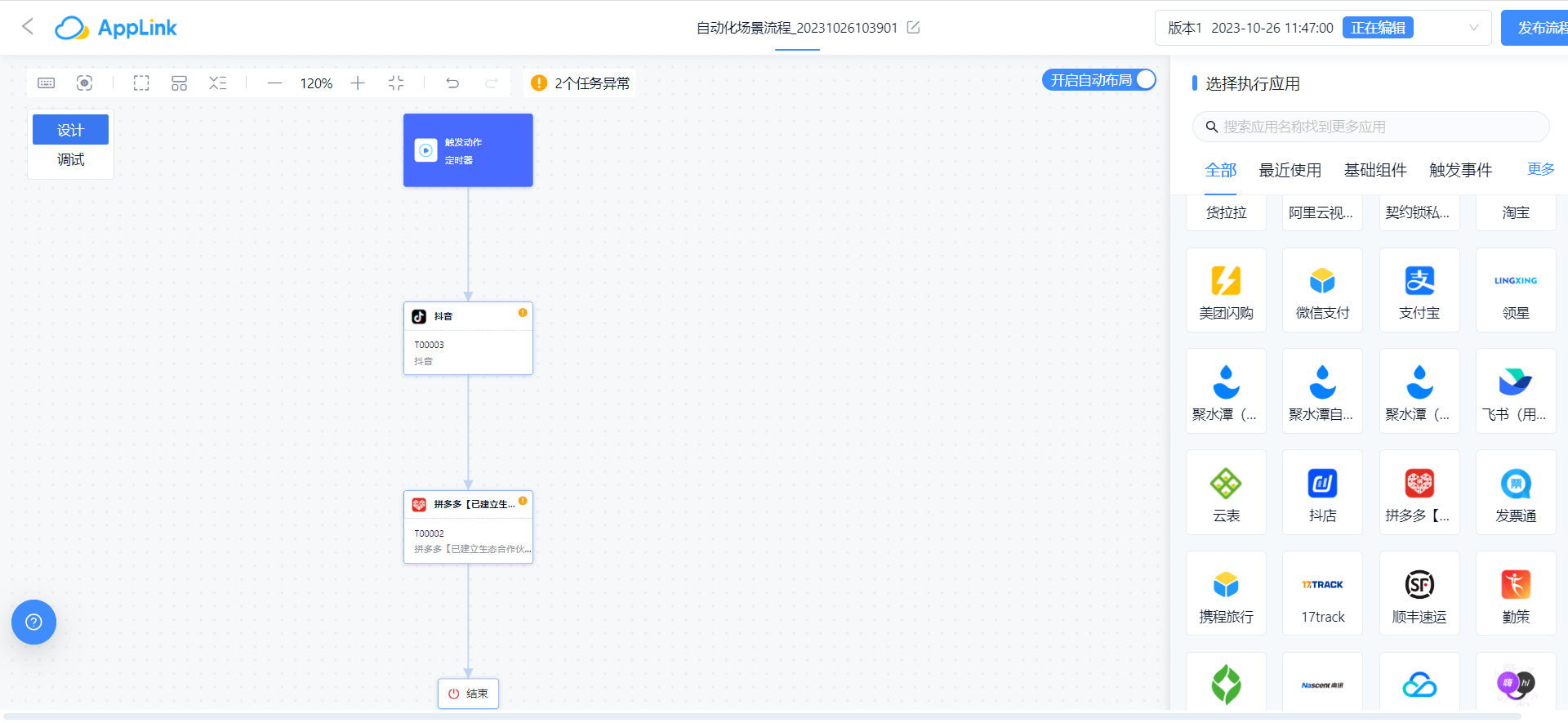Go back with the left arrow icon

click(28, 27)
